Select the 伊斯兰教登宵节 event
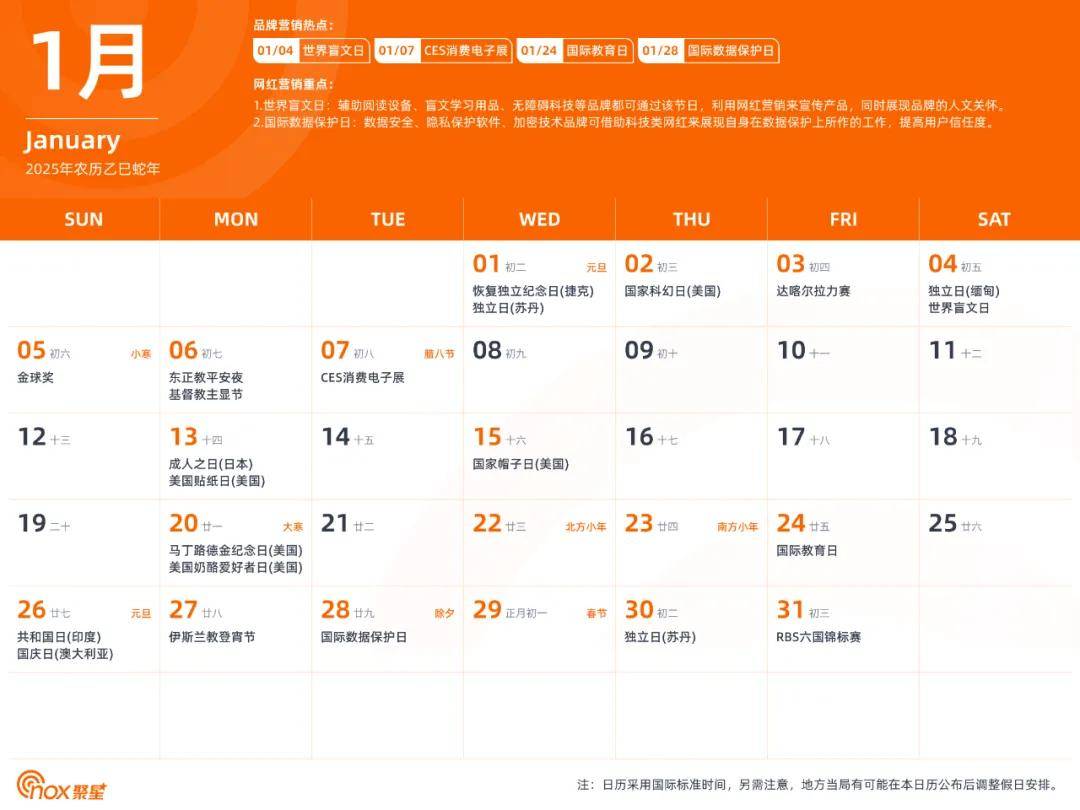The height and width of the screenshot is (810, 1080). click(x=212, y=637)
